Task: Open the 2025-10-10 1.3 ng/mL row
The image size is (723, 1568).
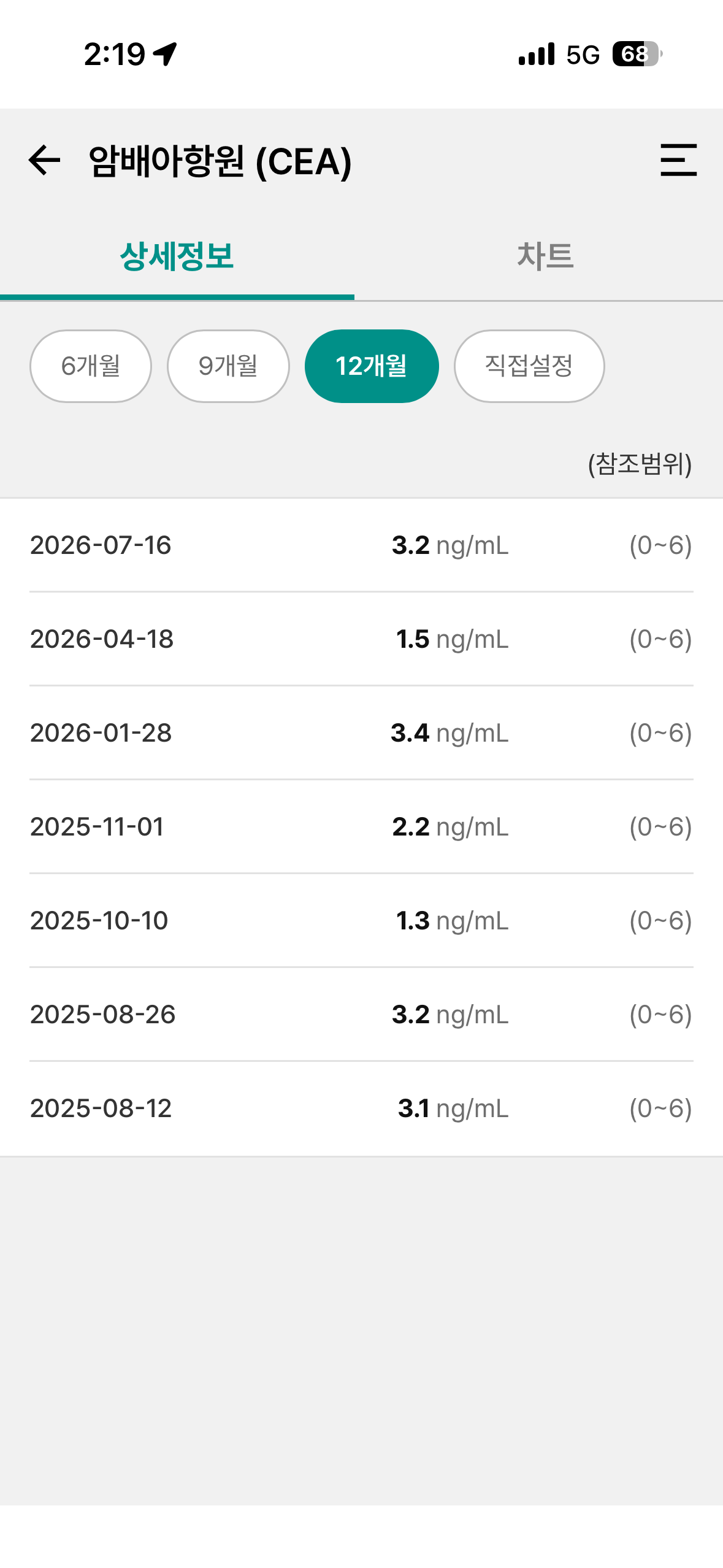Action: point(361,921)
